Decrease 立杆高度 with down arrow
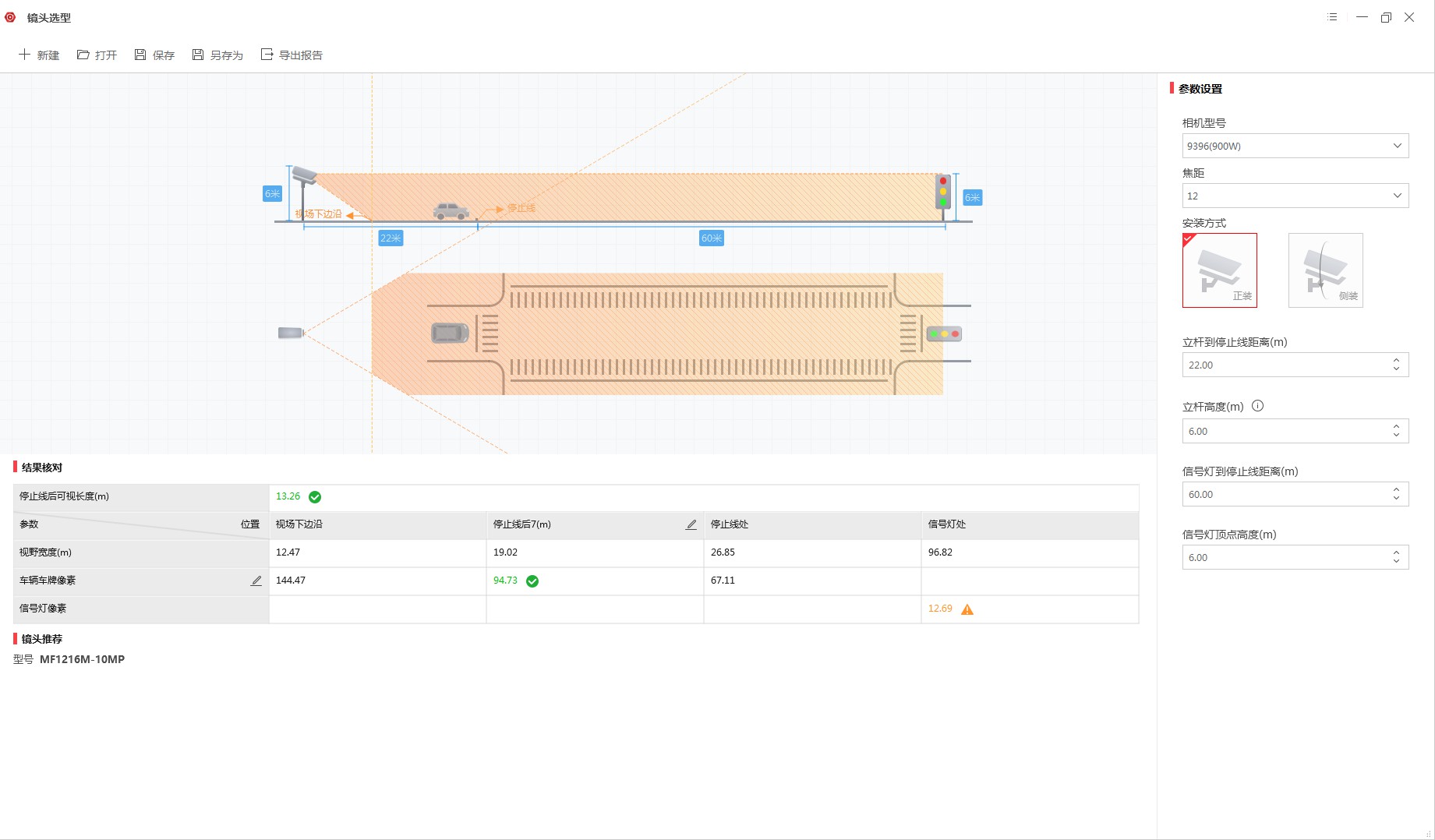Image resolution: width=1435 pixels, height=840 pixels. [x=1396, y=436]
